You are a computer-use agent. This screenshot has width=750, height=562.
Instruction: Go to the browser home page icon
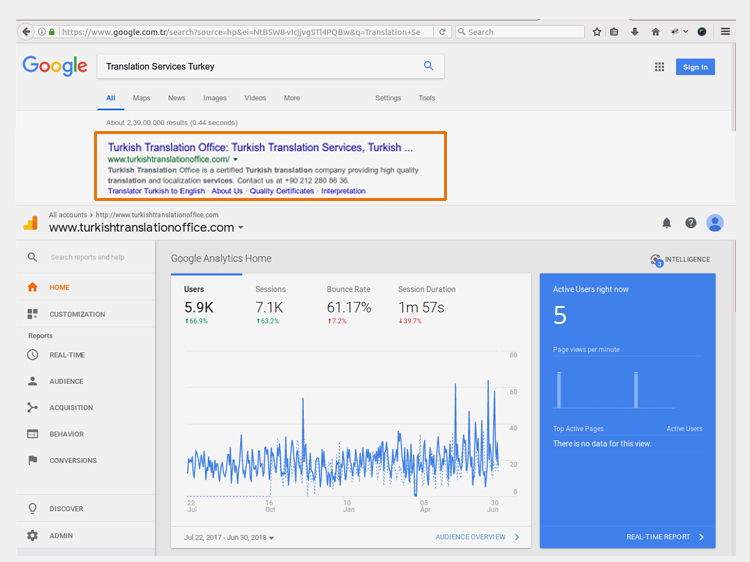tap(655, 32)
